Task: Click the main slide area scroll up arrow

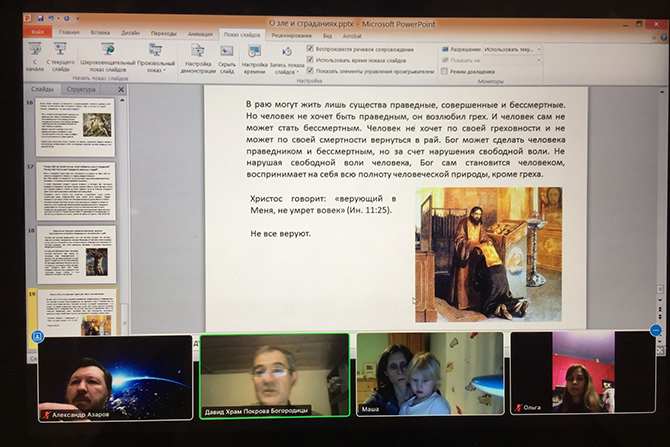Action: [x=662, y=92]
